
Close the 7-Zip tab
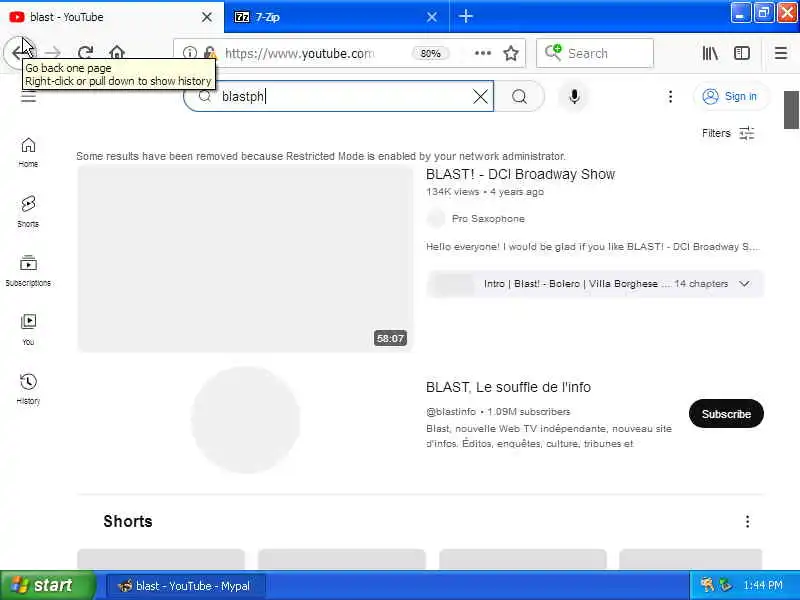click(432, 17)
